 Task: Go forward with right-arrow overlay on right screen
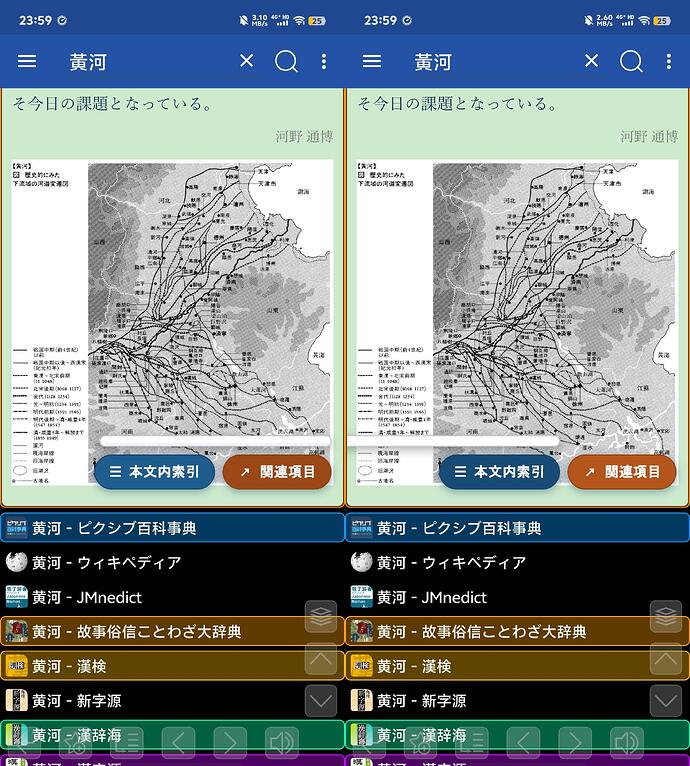[x=575, y=744]
